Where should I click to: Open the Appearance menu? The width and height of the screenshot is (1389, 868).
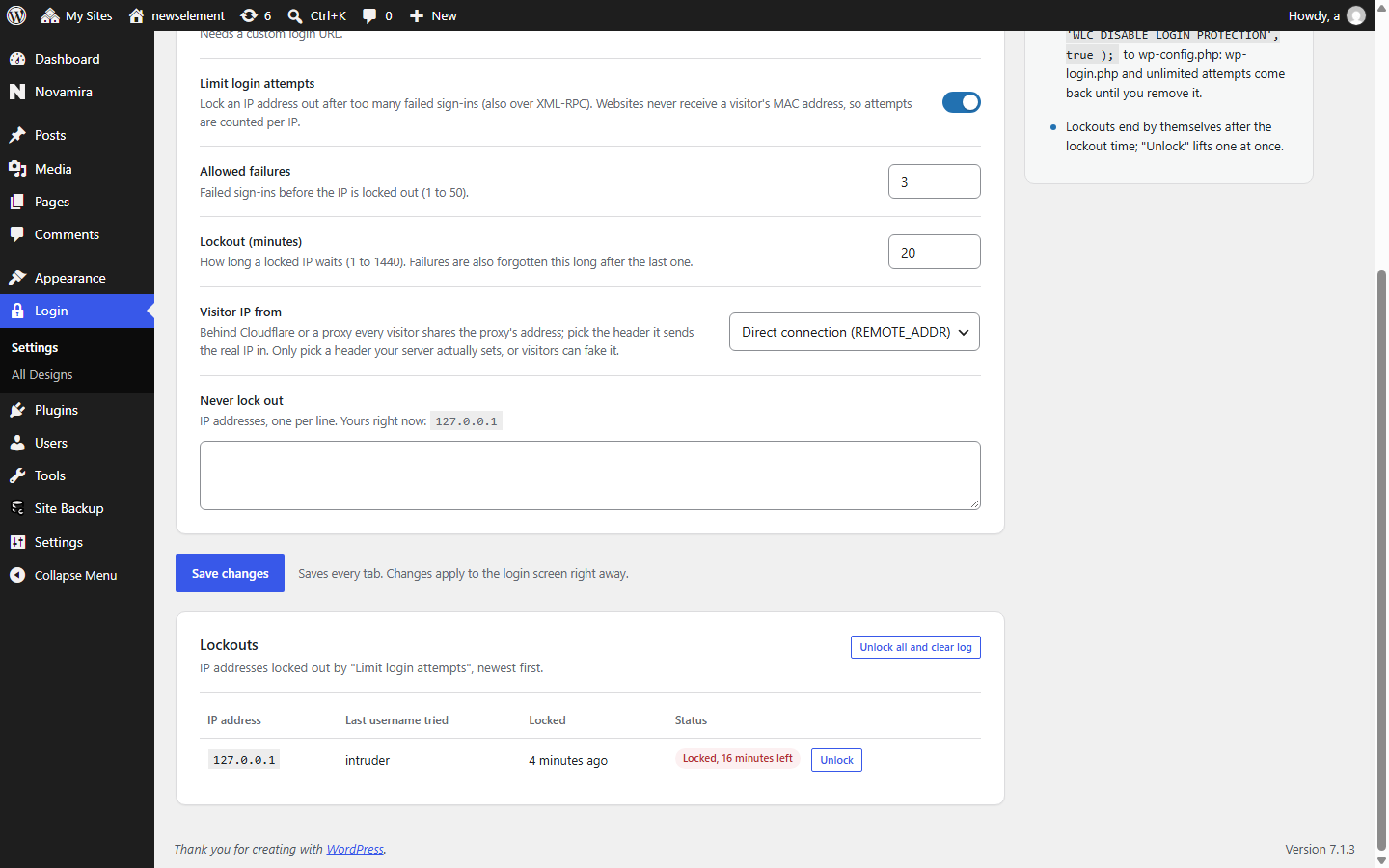click(77, 278)
